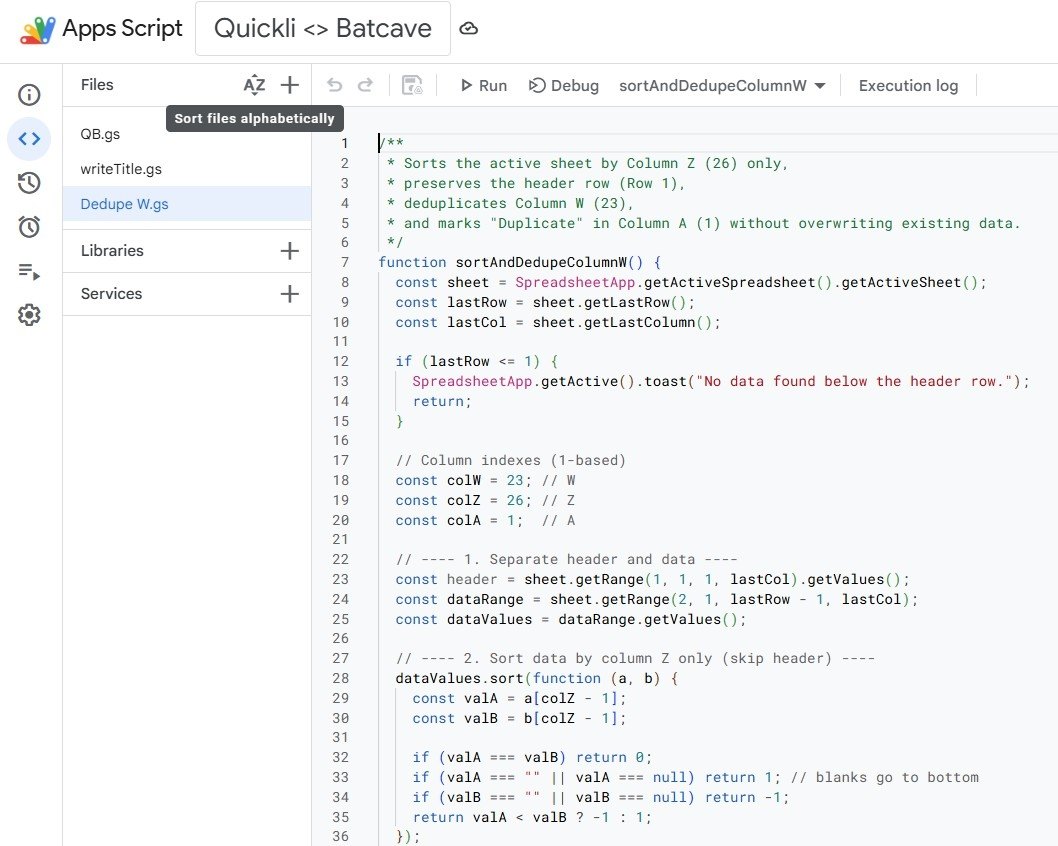
Task: Save the project with the disk icon
Action: point(412,85)
